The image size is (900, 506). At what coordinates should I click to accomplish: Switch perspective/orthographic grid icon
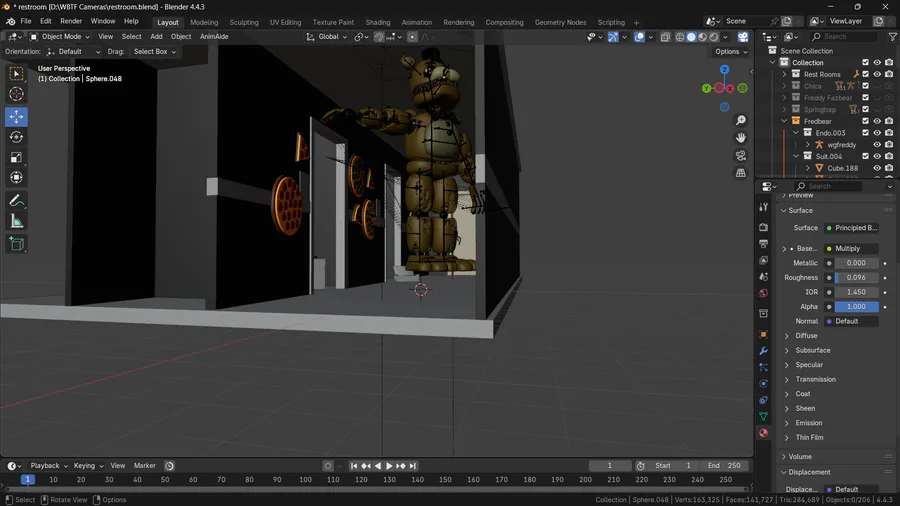point(741,173)
